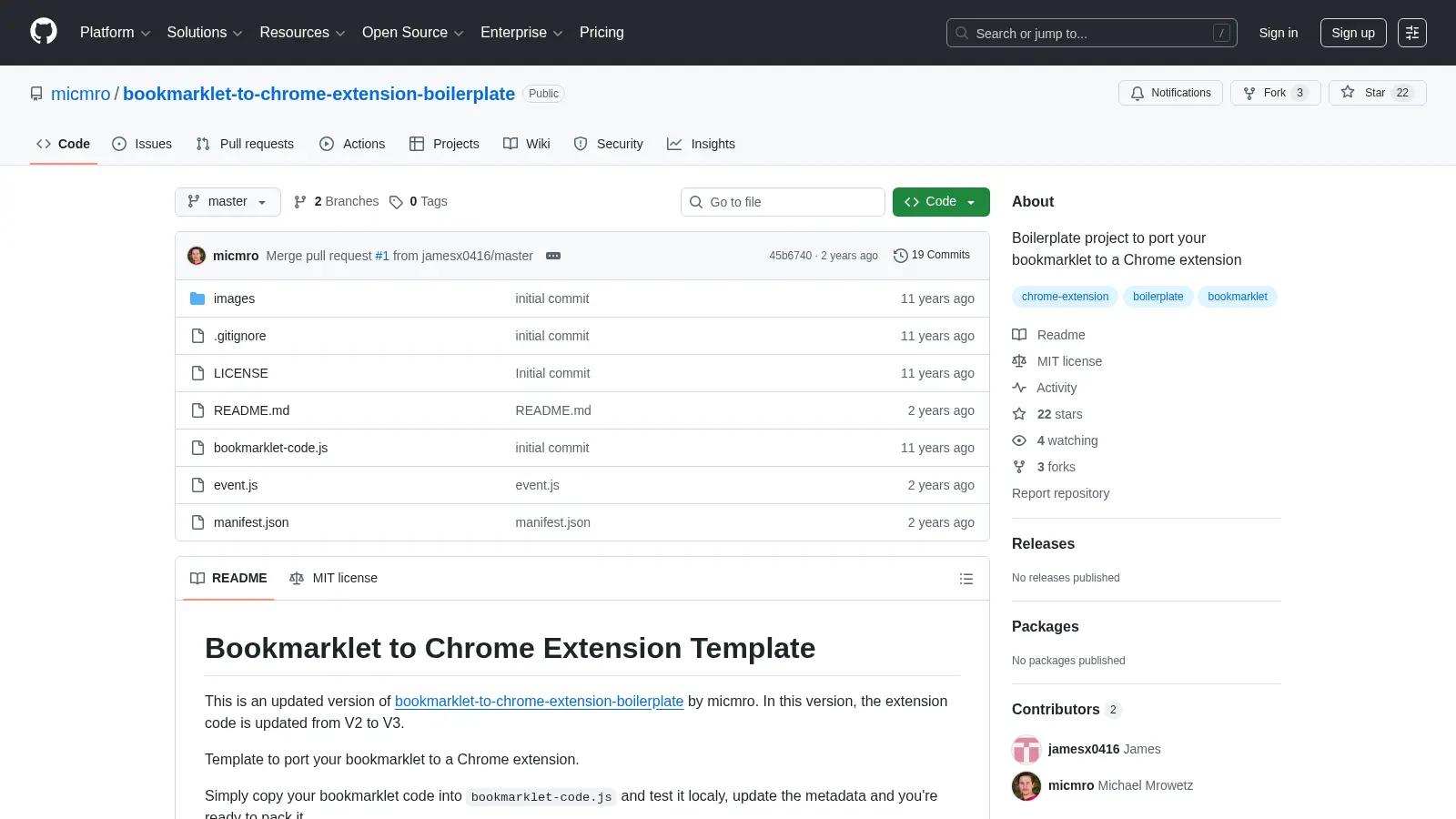1456x819 pixels.
Task: Switch to the Wiki tab
Action: point(527,144)
